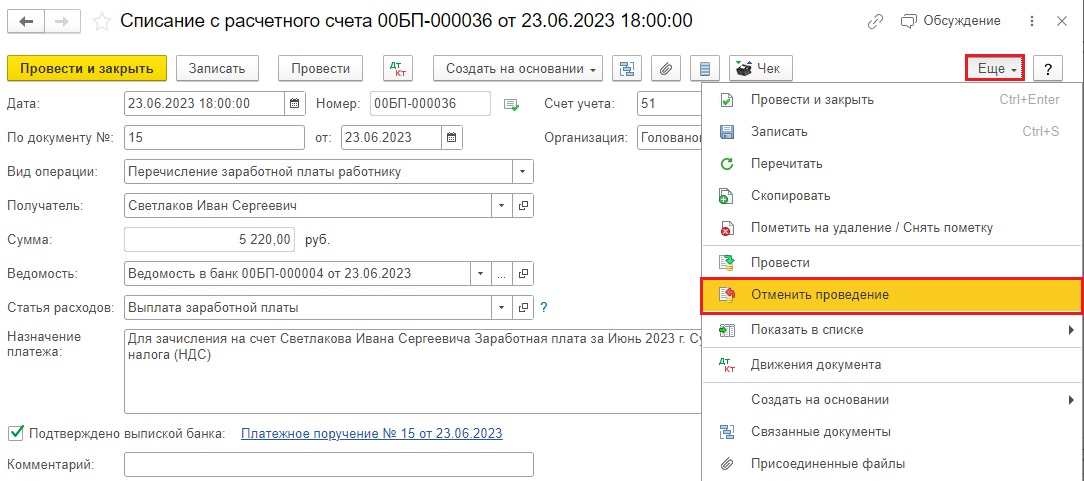Image resolution: width=1084 pixels, height=481 pixels.
Task: Click the Номер input field
Action: (431, 104)
